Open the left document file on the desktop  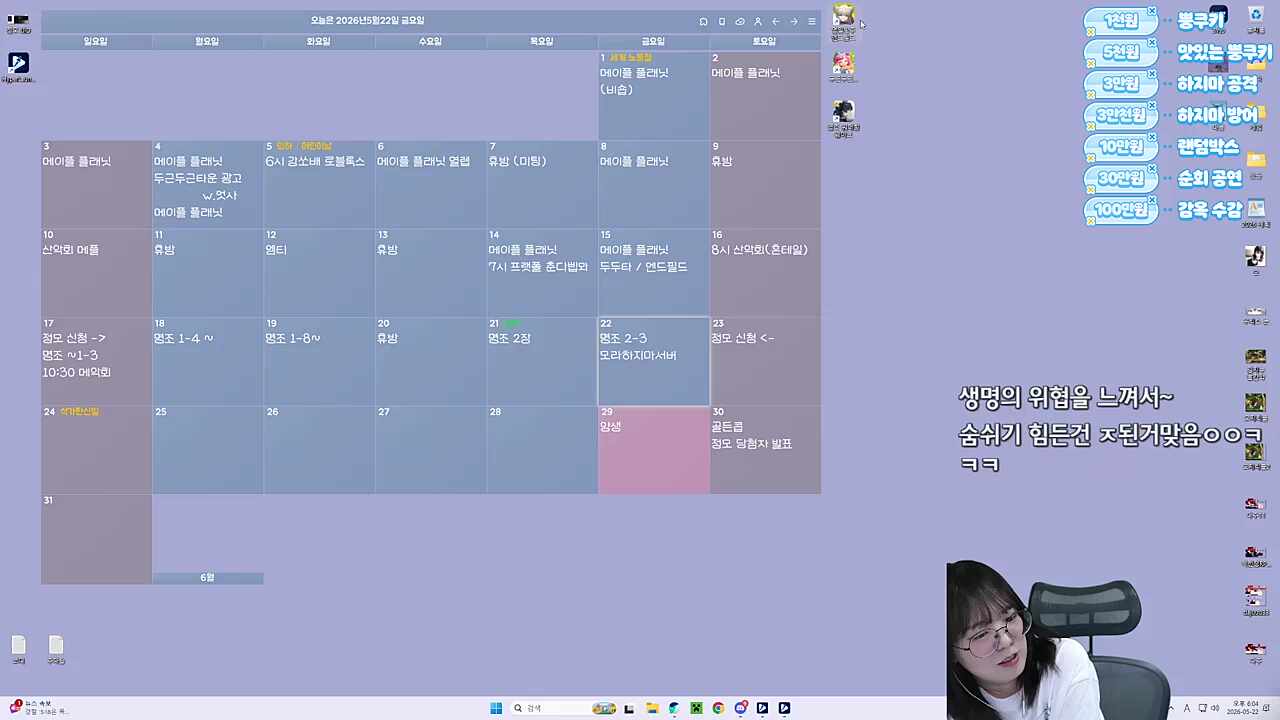click(x=18, y=649)
